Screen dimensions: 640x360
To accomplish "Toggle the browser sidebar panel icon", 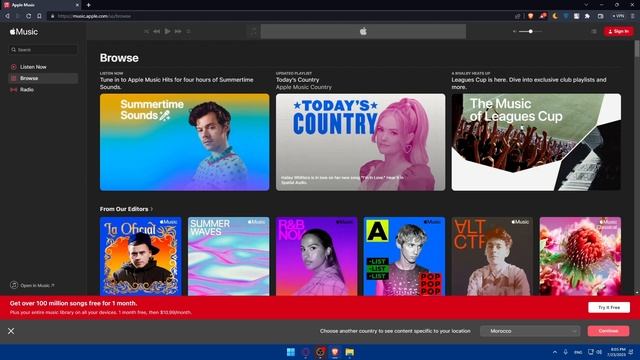I will (x=600, y=16).
